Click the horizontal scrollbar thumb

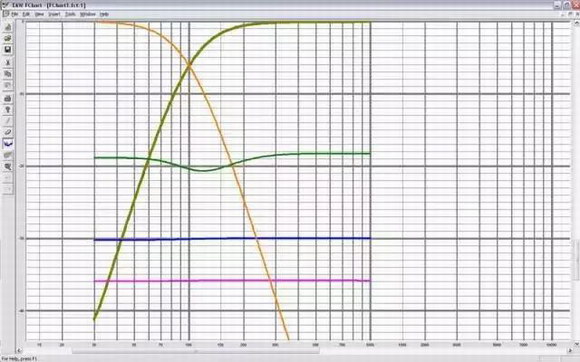pos(196,351)
